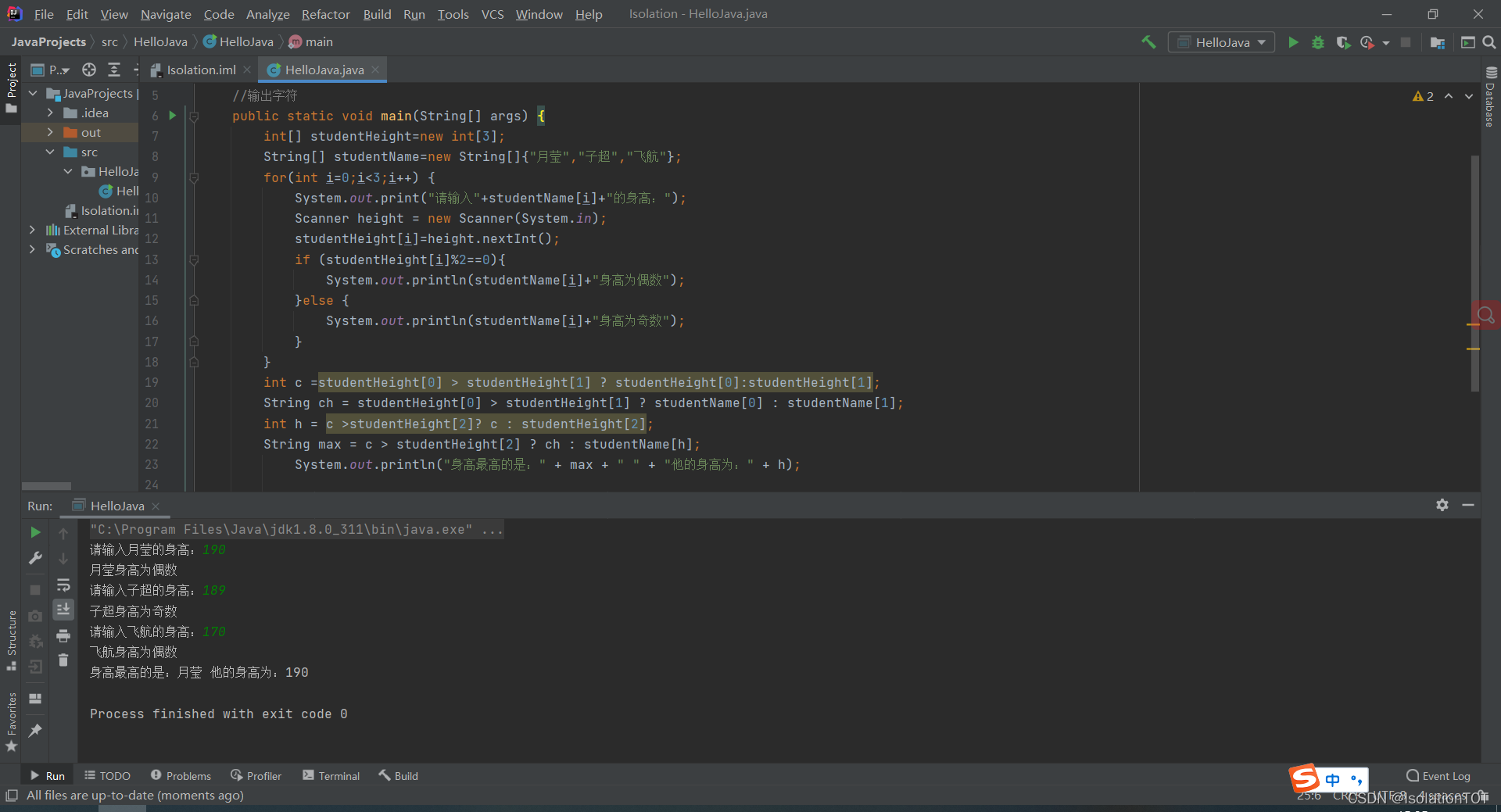Open the Event Log
Image resolution: width=1501 pixels, height=812 pixels.
[1438, 775]
